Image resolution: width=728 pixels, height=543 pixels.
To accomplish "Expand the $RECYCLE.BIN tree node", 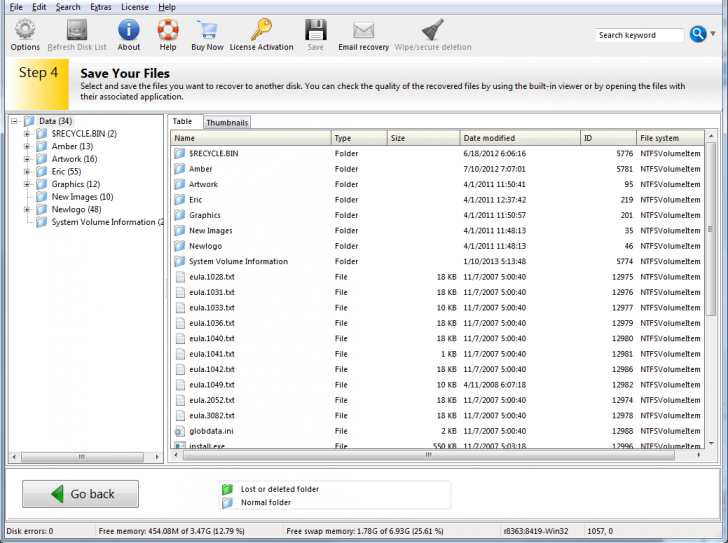I will [x=27, y=134].
